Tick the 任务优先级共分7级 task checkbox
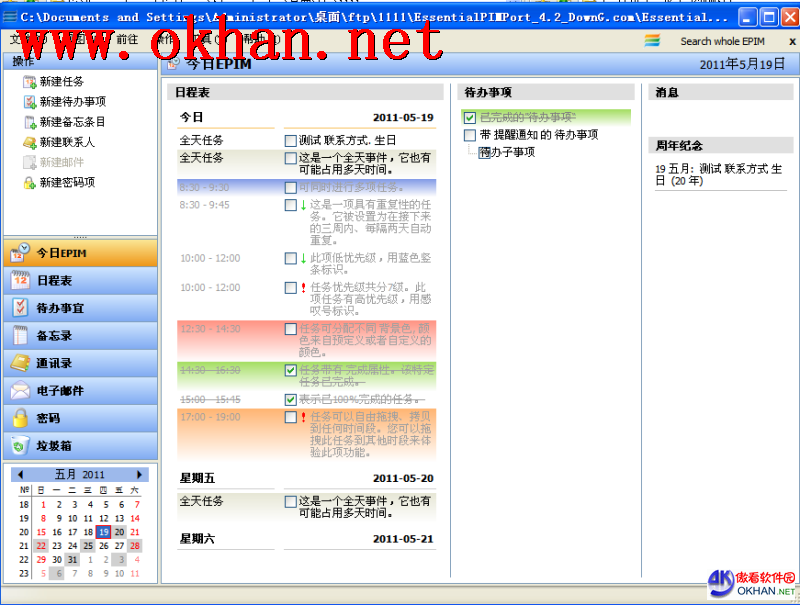Viewport: 800px width, 605px height. tap(290, 288)
